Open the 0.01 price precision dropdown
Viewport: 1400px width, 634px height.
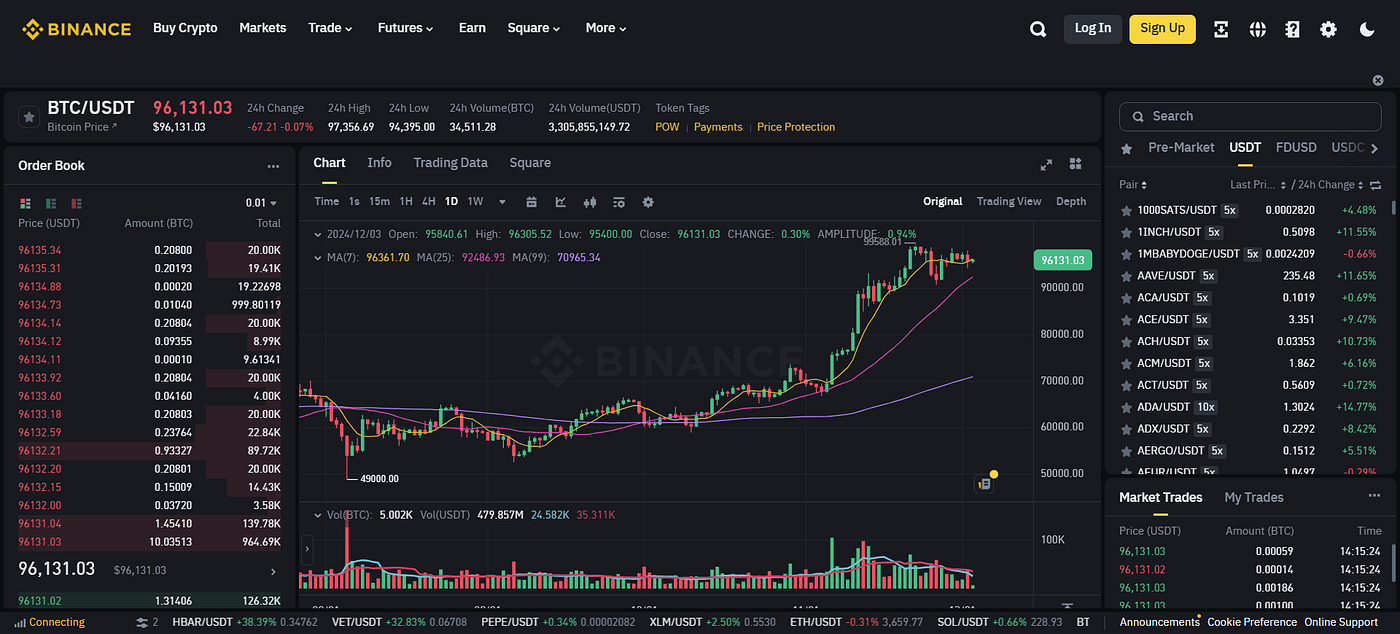point(262,203)
